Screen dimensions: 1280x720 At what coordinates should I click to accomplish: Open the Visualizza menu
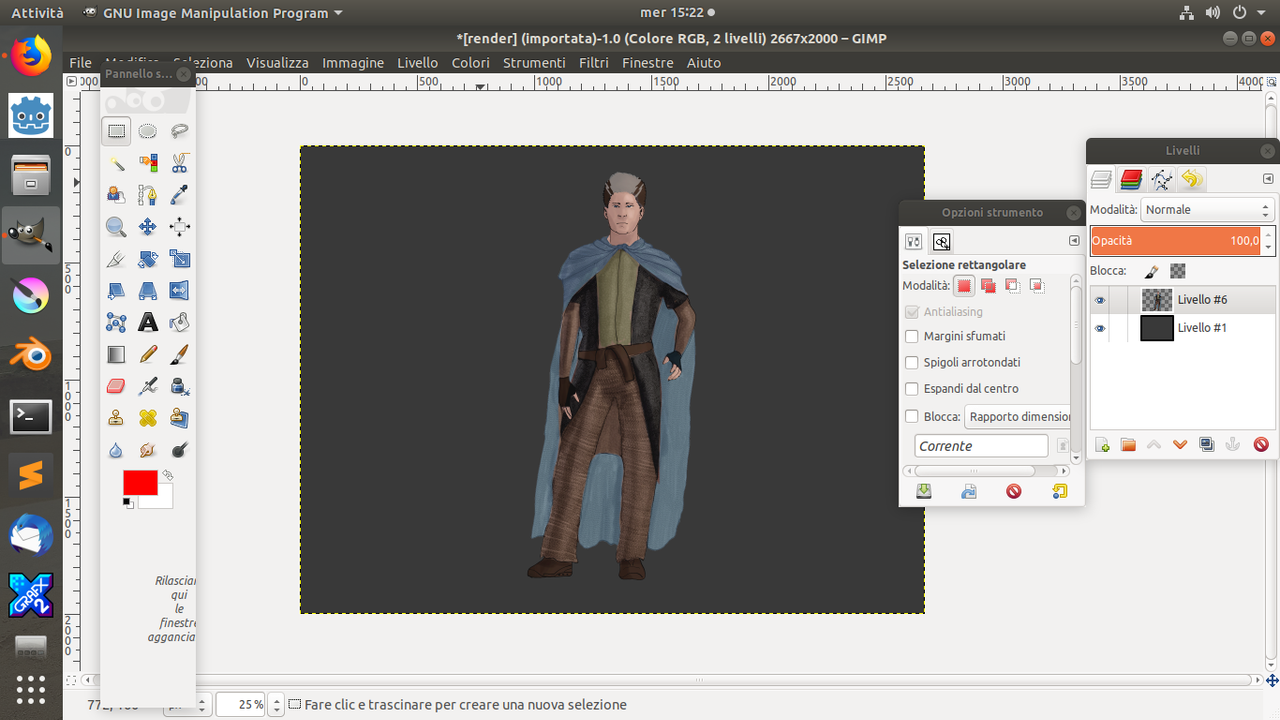point(277,62)
